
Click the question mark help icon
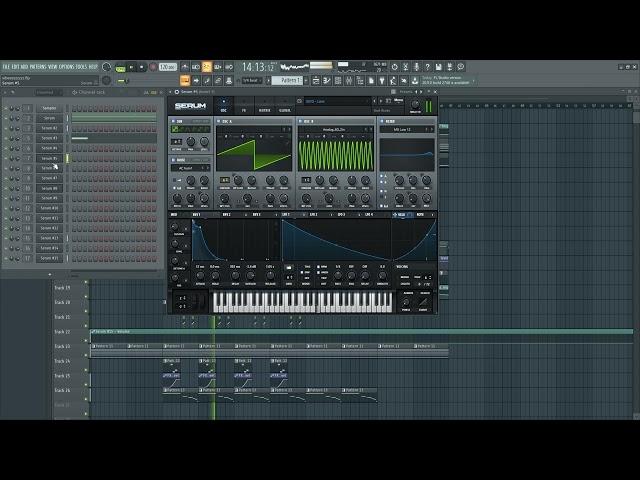click(427, 67)
